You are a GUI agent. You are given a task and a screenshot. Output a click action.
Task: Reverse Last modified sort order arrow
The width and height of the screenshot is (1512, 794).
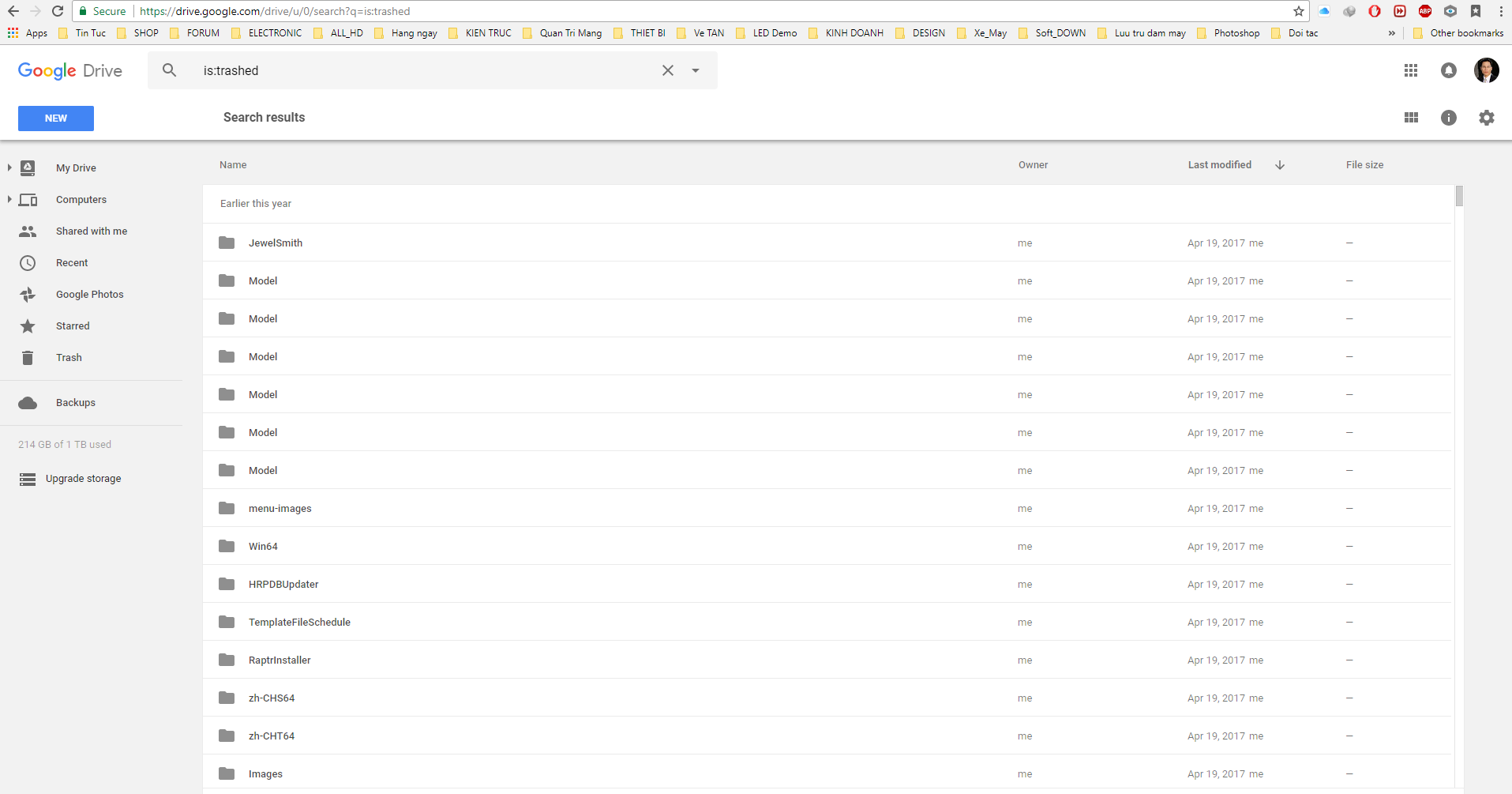coord(1280,165)
